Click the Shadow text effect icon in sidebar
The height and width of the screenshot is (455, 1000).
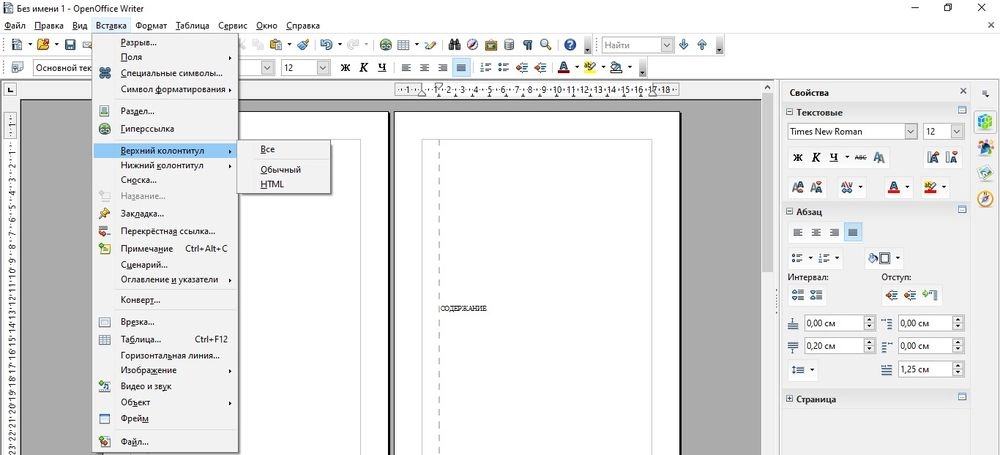tap(879, 157)
